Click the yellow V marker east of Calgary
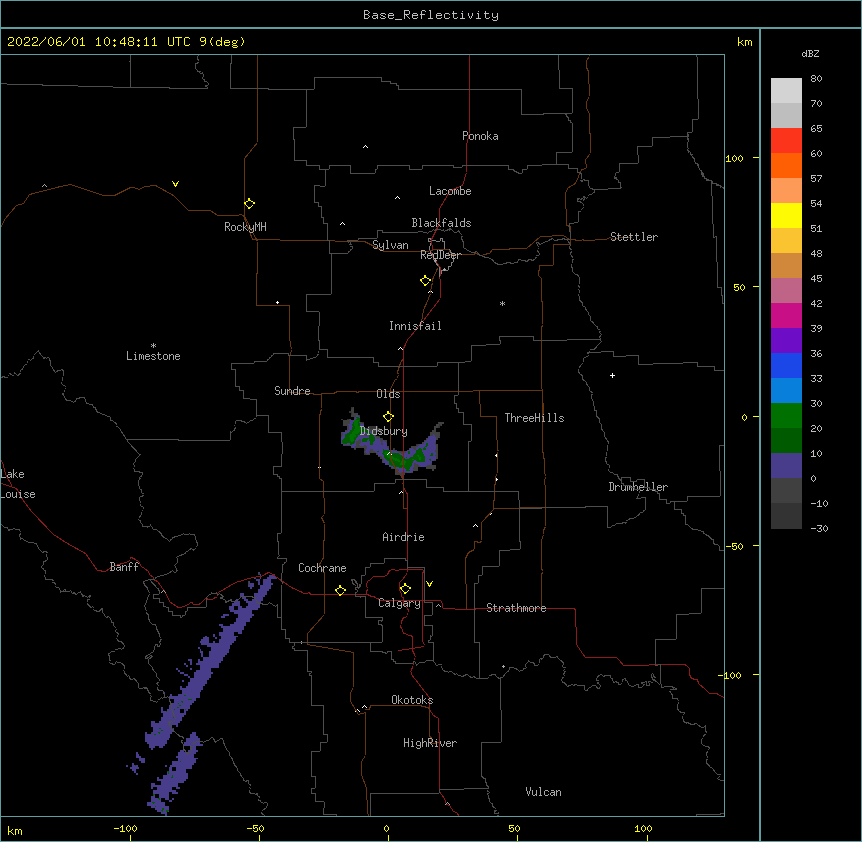Image resolution: width=862 pixels, height=842 pixels. click(x=429, y=584)
